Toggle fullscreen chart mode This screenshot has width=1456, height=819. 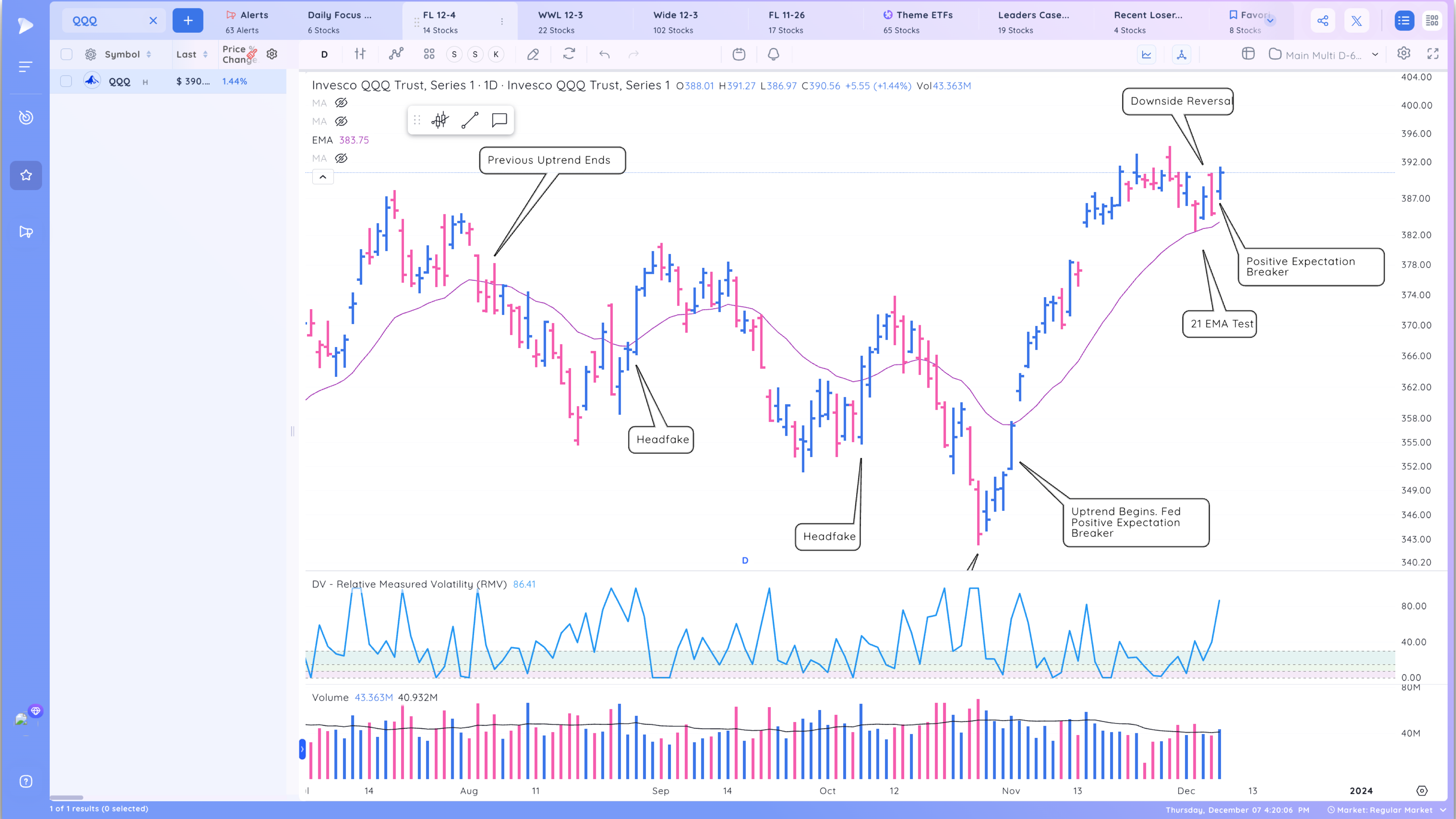[x=1433, y=54]
